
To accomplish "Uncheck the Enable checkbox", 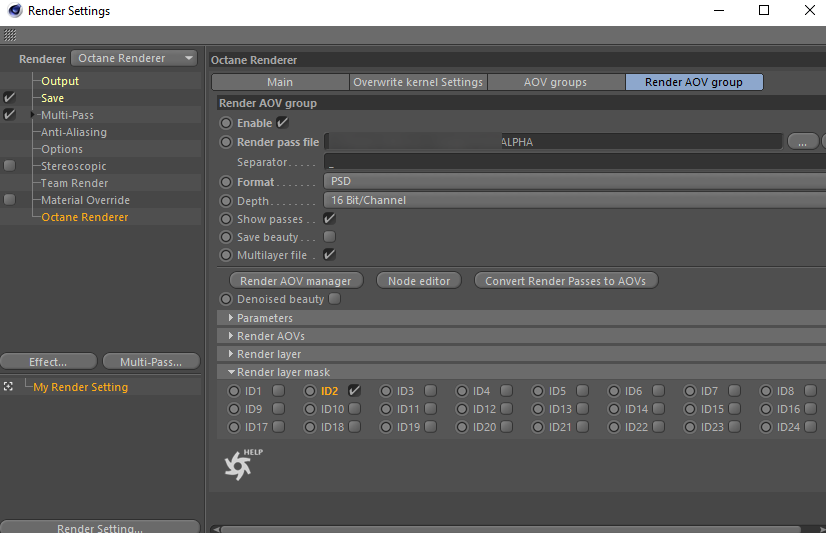I will pos(282,123).
